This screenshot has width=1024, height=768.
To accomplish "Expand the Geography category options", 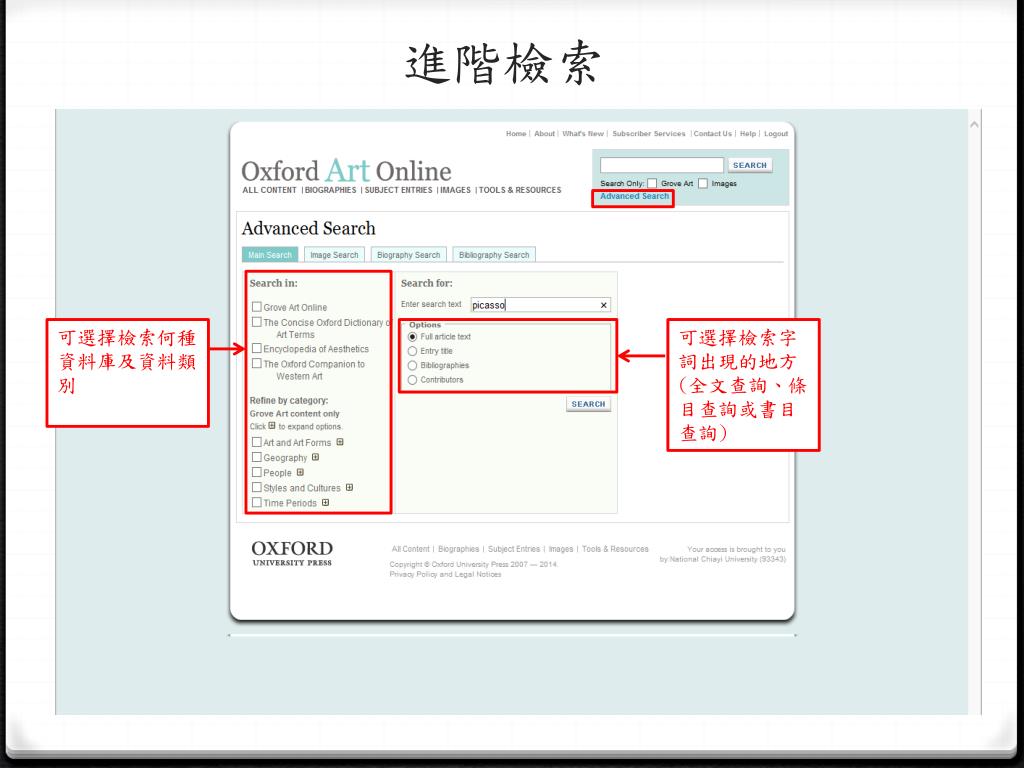I will tap(315, 457).
